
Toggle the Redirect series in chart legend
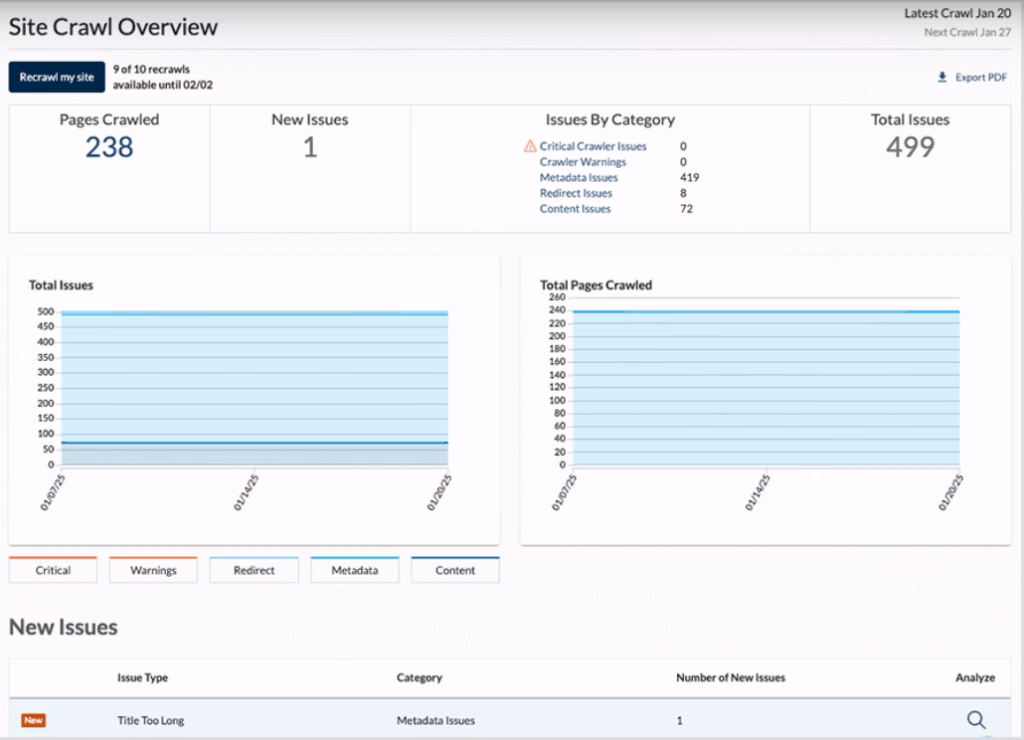click(x=254, y=570)
